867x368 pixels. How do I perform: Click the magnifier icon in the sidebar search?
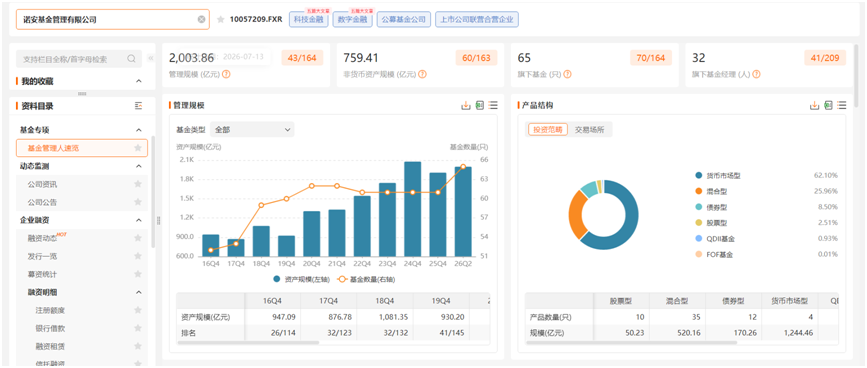132,59
